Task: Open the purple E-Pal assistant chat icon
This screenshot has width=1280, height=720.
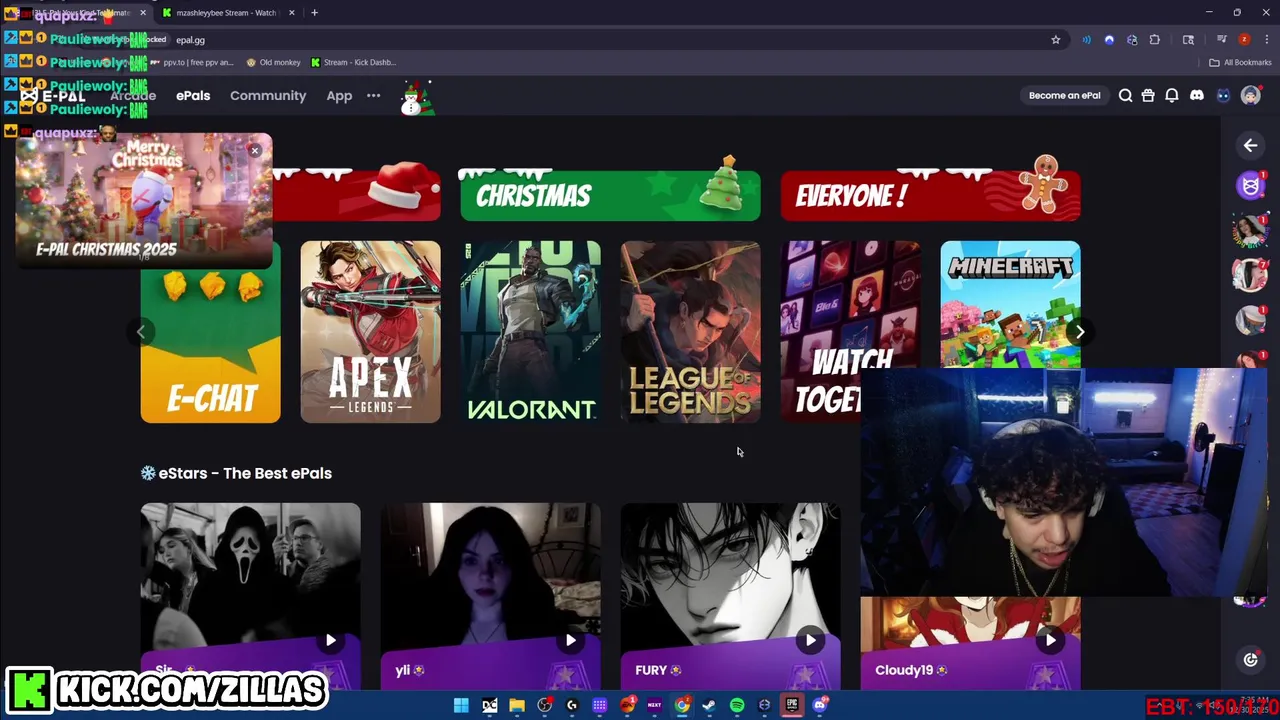Action: [1250, 186]
